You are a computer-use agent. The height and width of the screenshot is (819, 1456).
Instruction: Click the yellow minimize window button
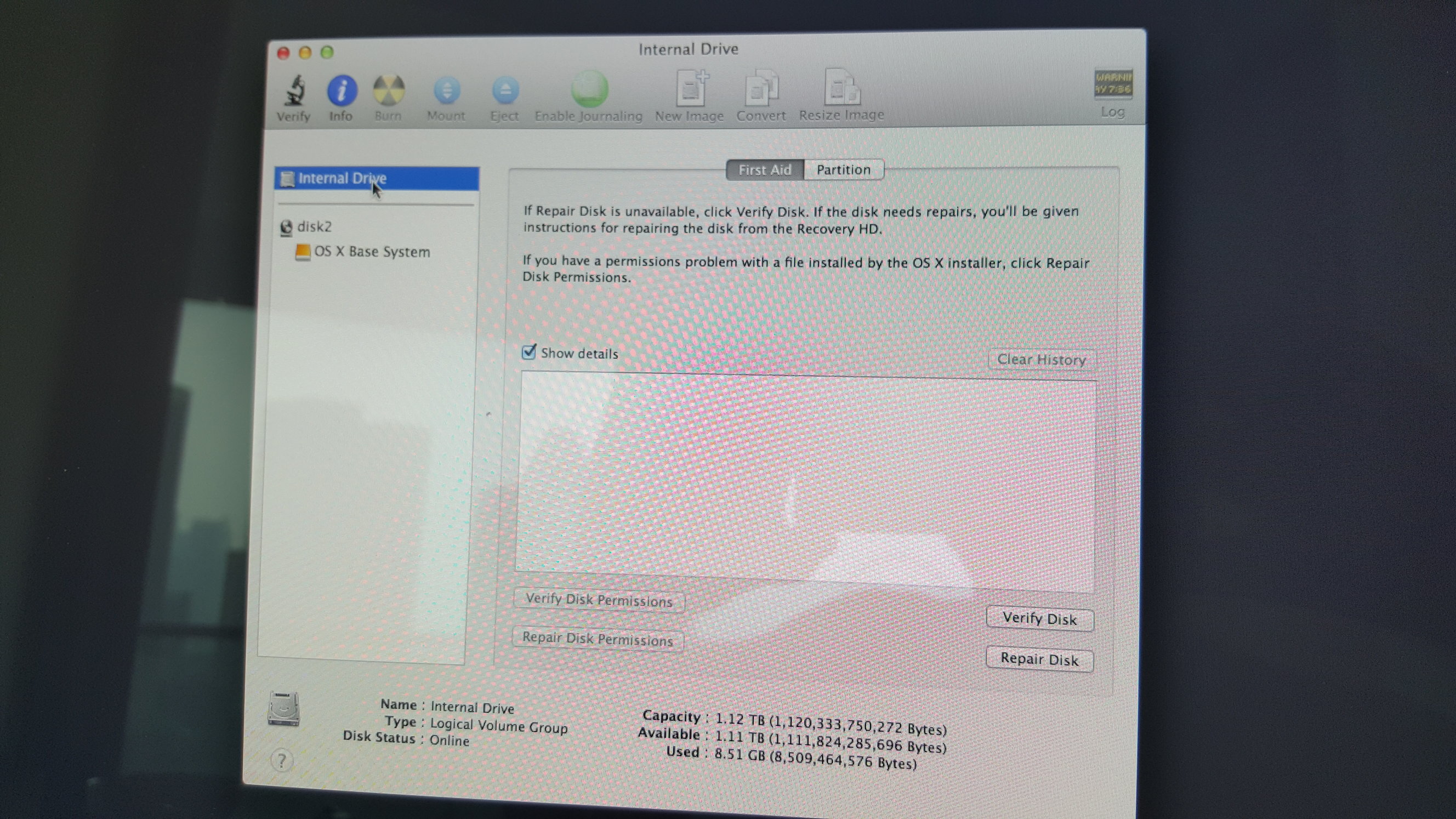tap(305, 53)
